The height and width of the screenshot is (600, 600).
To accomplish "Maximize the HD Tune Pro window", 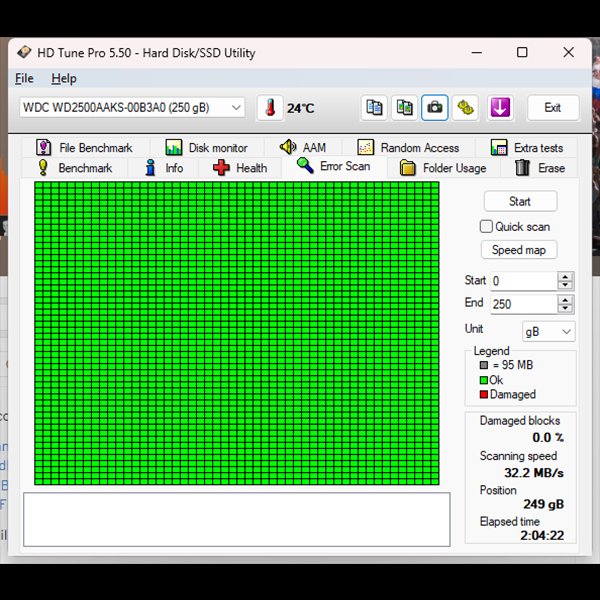I will [522, 52].
